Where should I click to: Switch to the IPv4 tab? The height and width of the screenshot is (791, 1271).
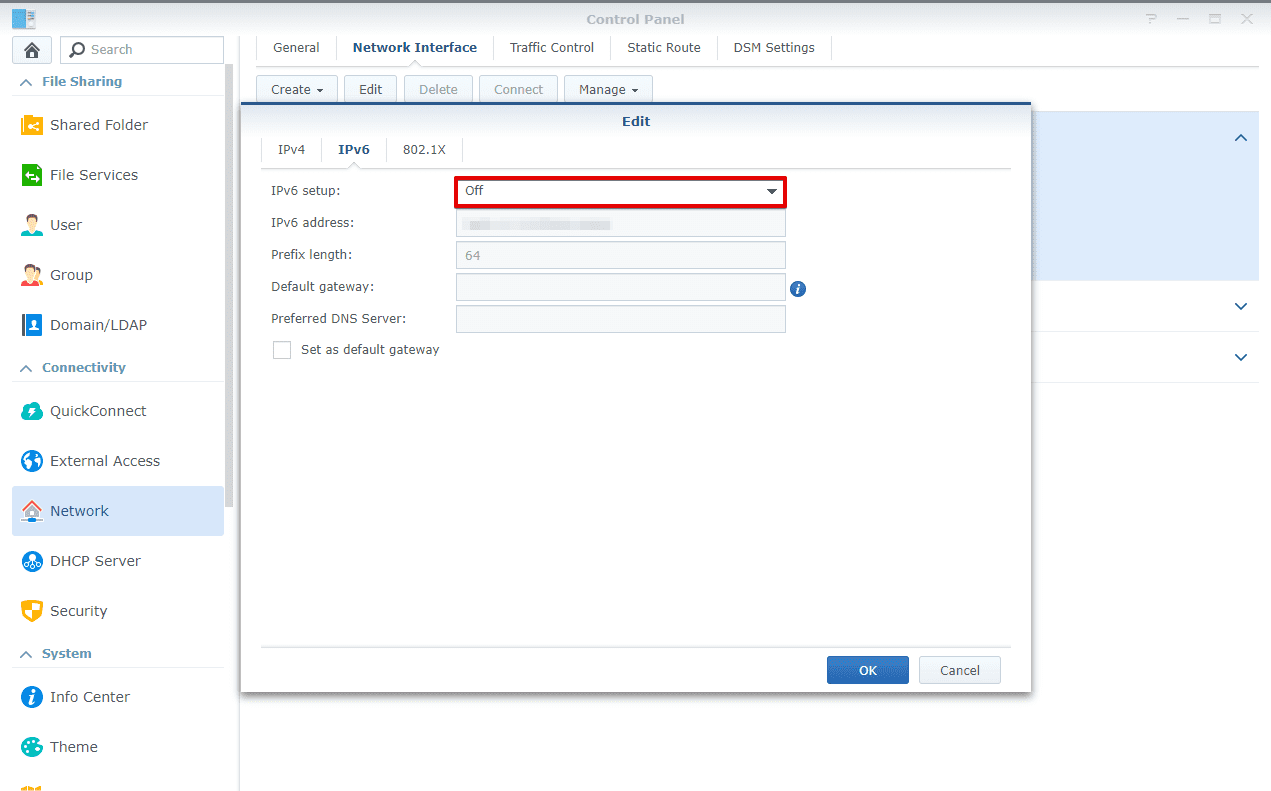[x=291, y=148]
